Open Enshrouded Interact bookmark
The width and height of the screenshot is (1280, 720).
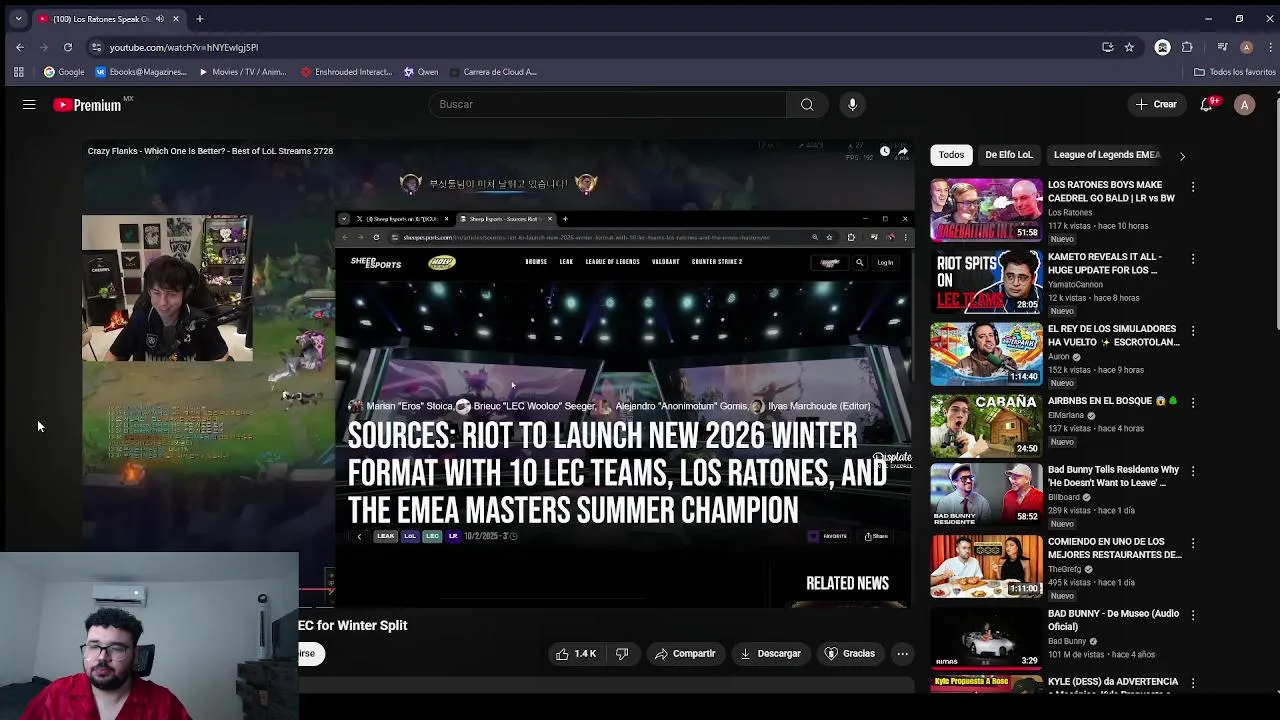[346, 72]
